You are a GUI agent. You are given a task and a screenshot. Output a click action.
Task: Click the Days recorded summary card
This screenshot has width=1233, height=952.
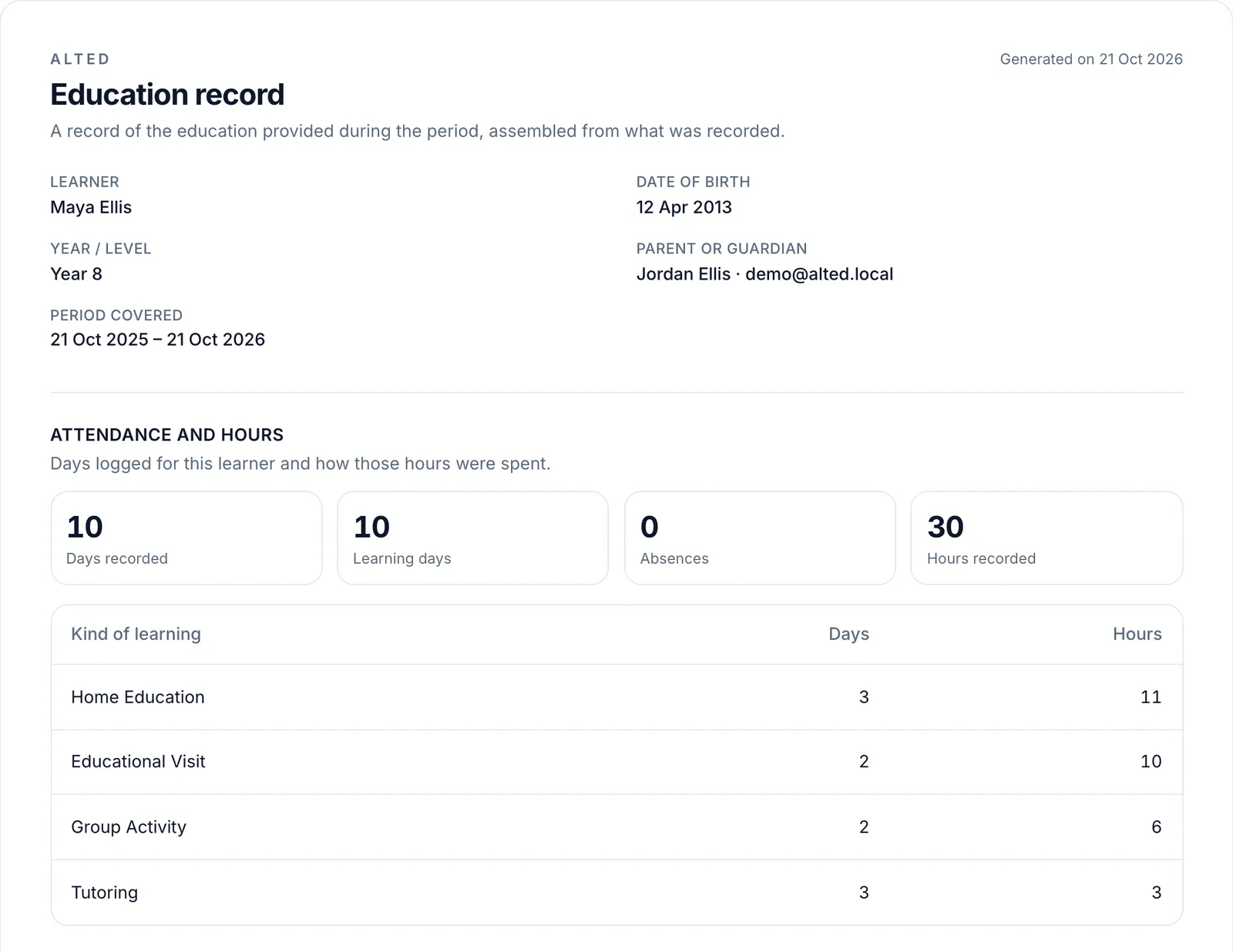[186, 538]
